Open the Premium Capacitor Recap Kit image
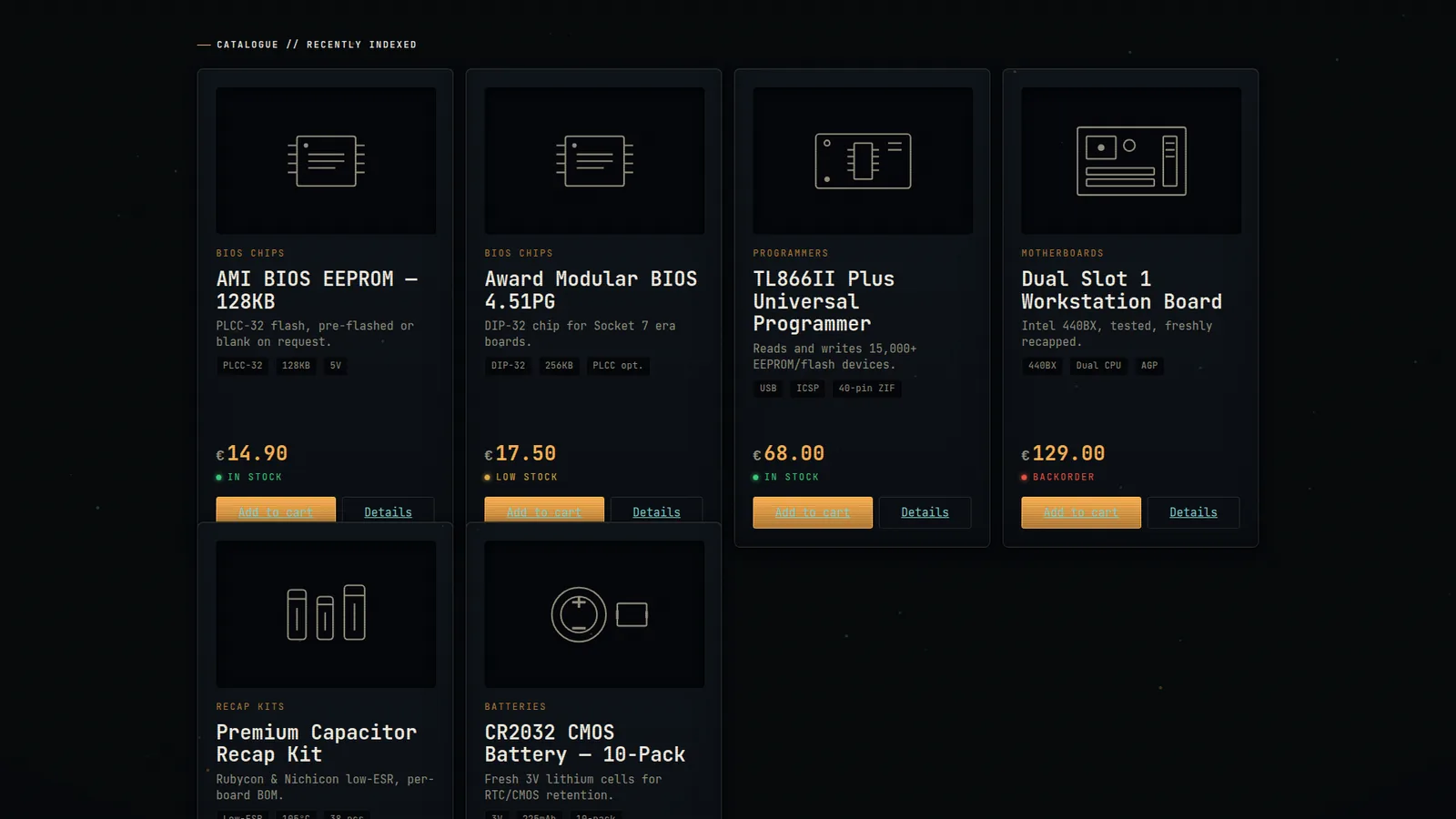 326,614
